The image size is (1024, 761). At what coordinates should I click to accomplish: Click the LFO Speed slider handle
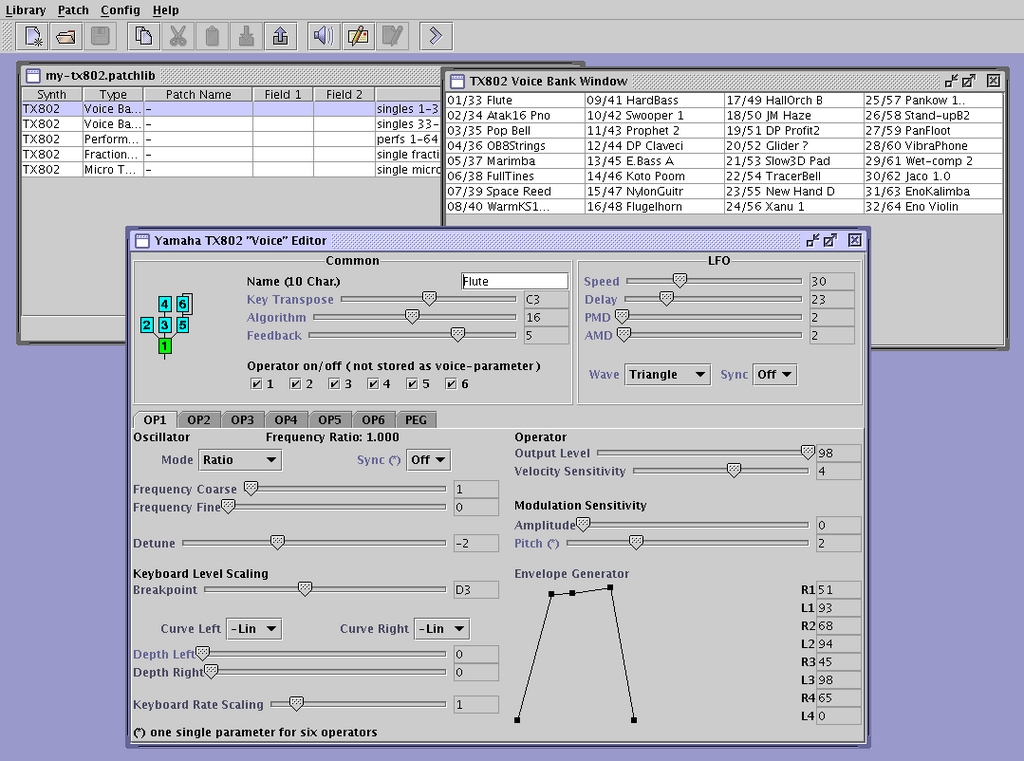[680, 281]
